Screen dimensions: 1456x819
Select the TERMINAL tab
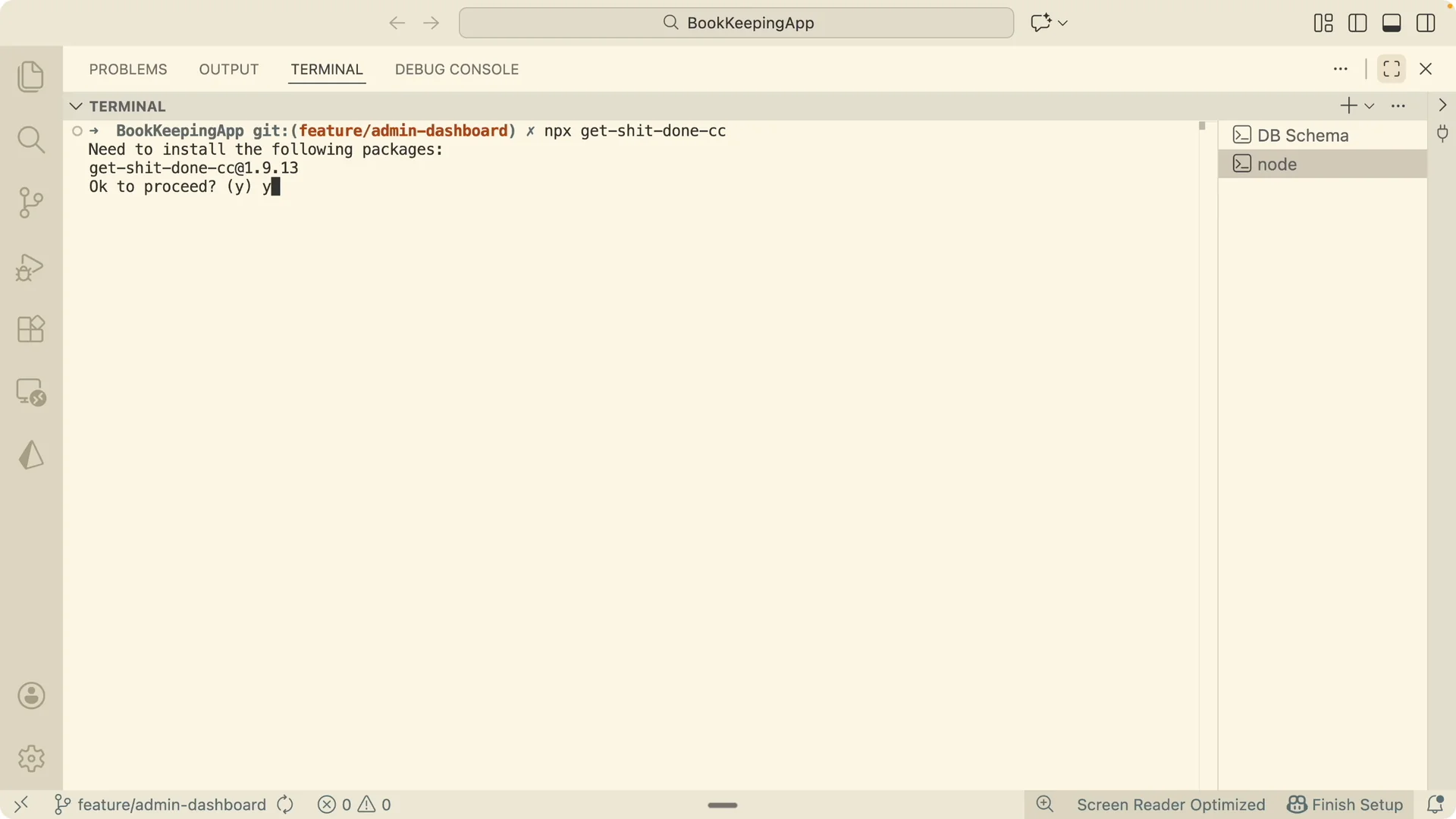(x=327, y=69)
